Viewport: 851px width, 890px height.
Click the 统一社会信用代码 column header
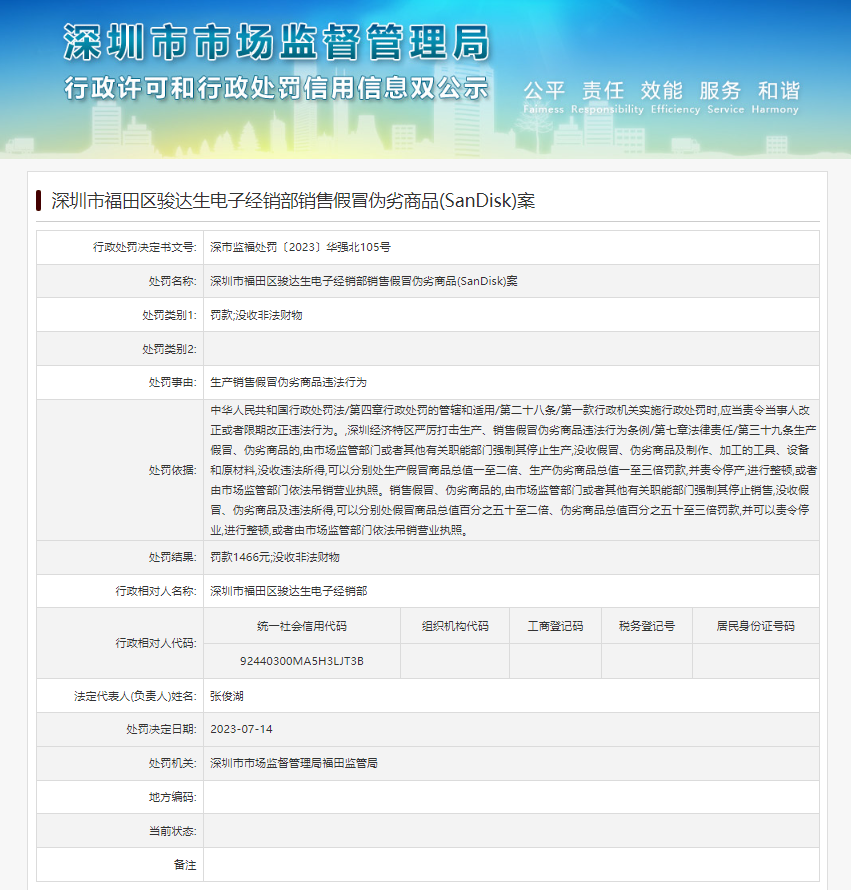(x=301, y=626)
